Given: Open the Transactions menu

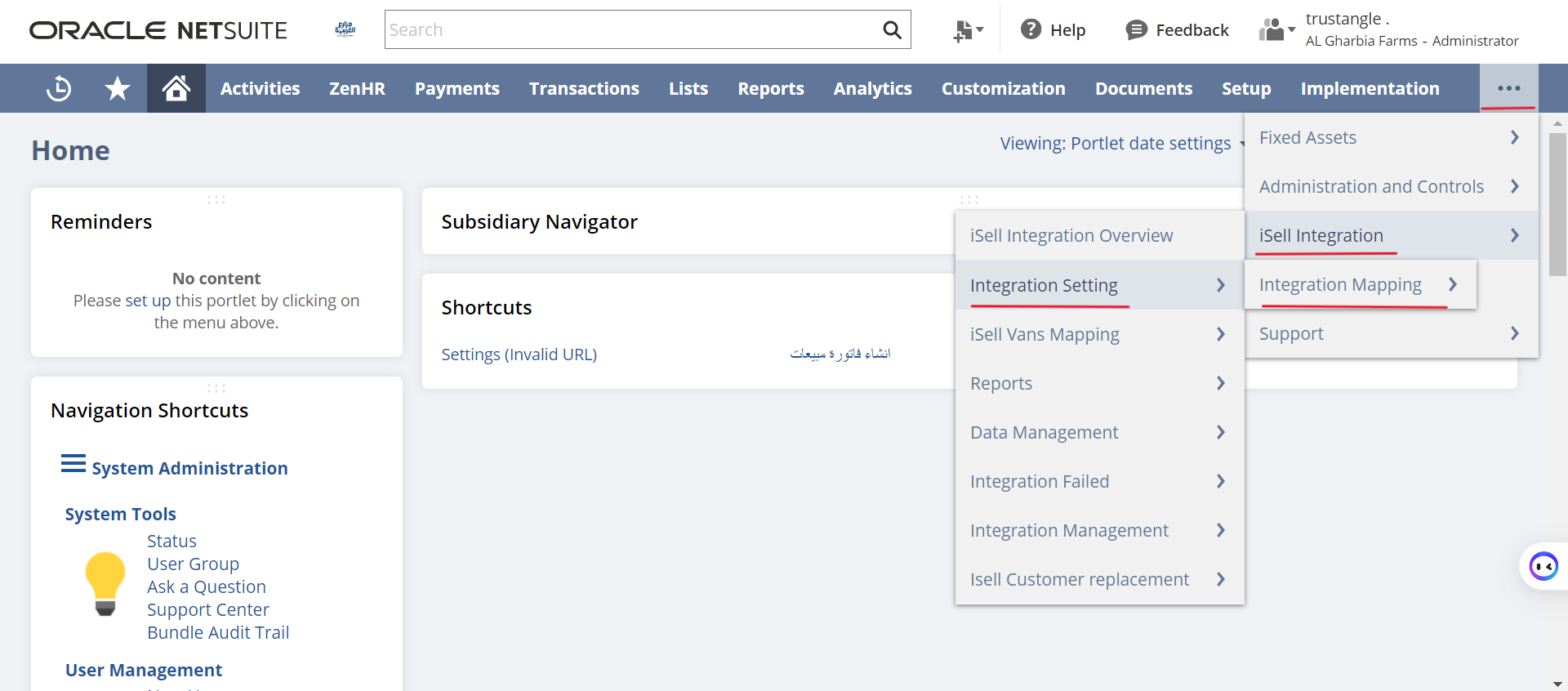Looking at the screenshot, I should tap(584, 88).
